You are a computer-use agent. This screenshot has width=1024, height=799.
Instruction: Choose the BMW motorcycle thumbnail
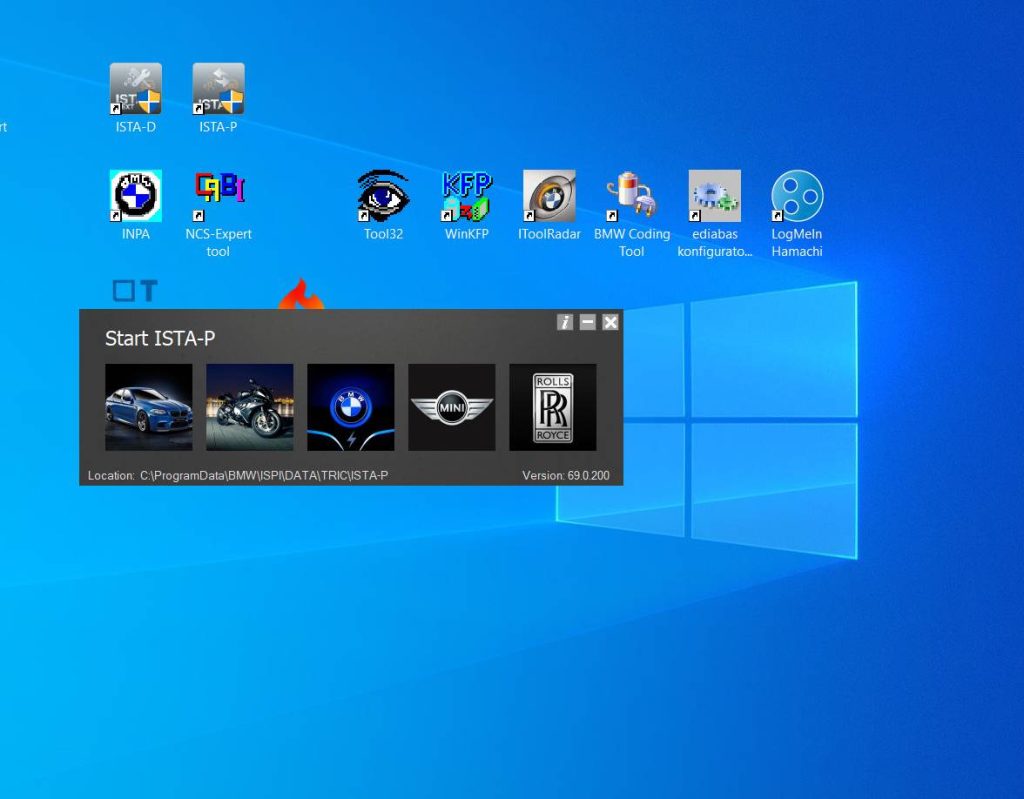click(249, 407)
